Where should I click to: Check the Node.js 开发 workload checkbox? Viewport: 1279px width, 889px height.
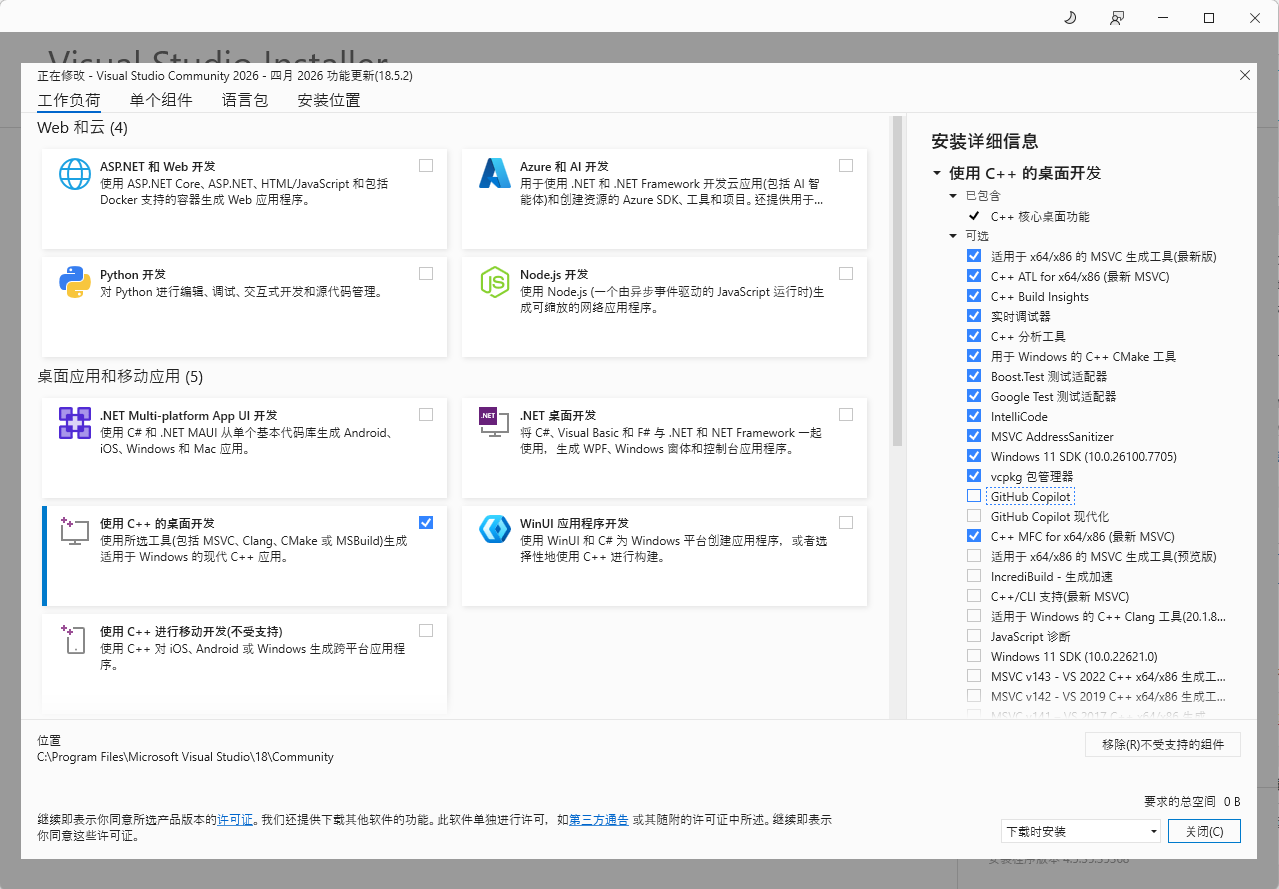[x=846, y=273]
